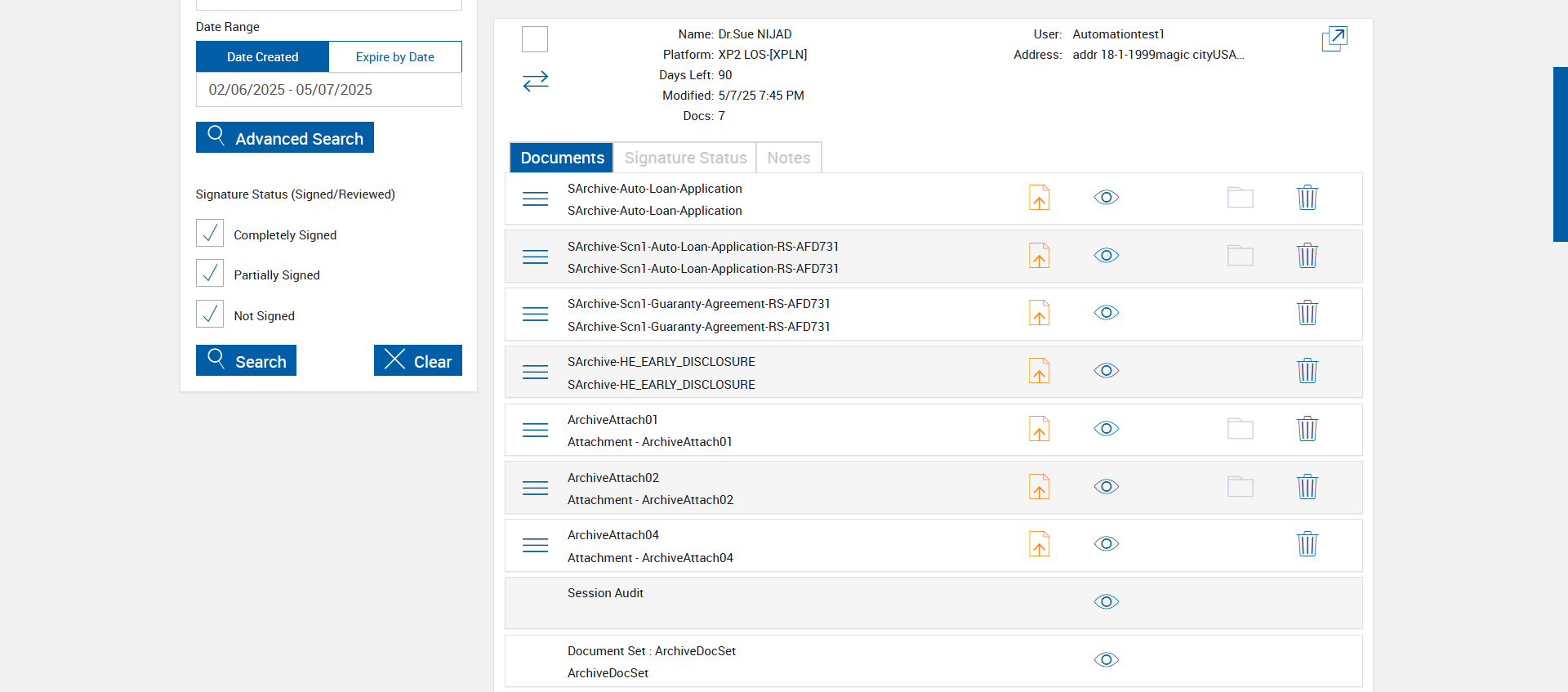Select the Date Created range option

262,57
